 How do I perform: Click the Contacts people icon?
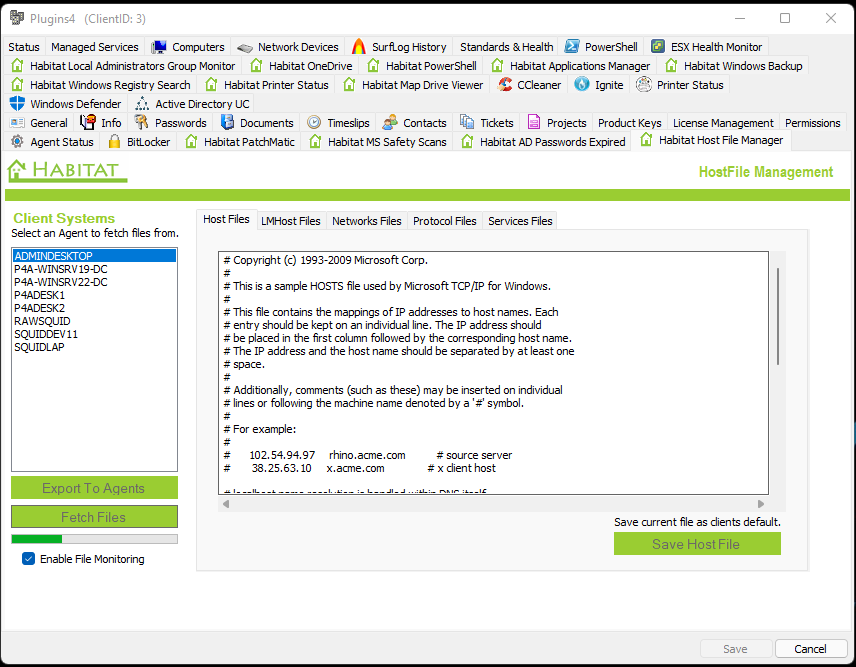390,122
